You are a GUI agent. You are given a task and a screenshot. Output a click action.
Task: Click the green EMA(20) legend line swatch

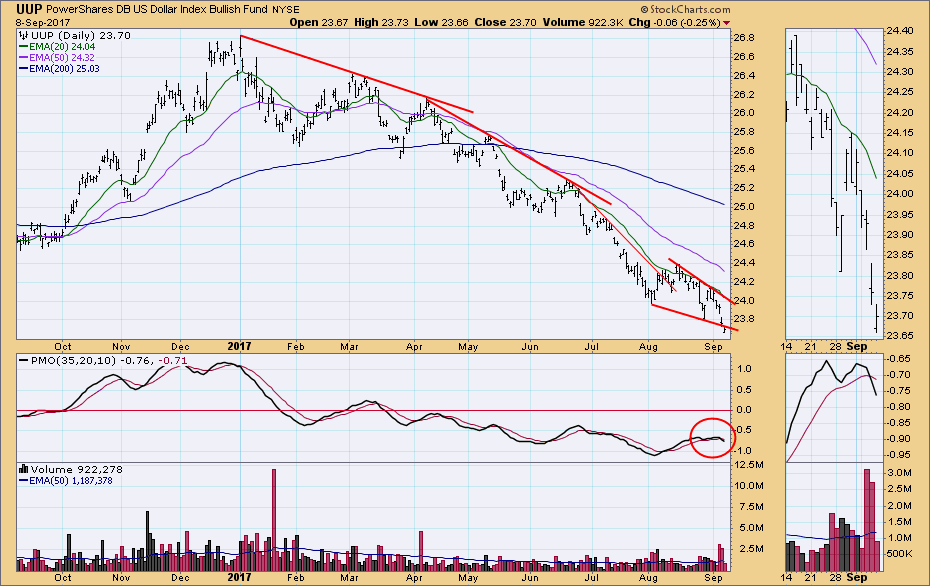24,46
